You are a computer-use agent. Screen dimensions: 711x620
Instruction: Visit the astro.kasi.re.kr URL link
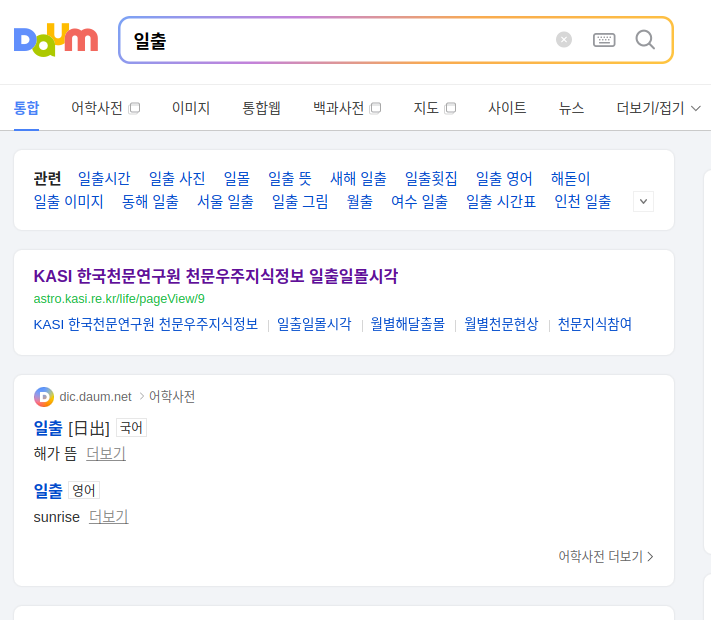click(x=119, y=299)
